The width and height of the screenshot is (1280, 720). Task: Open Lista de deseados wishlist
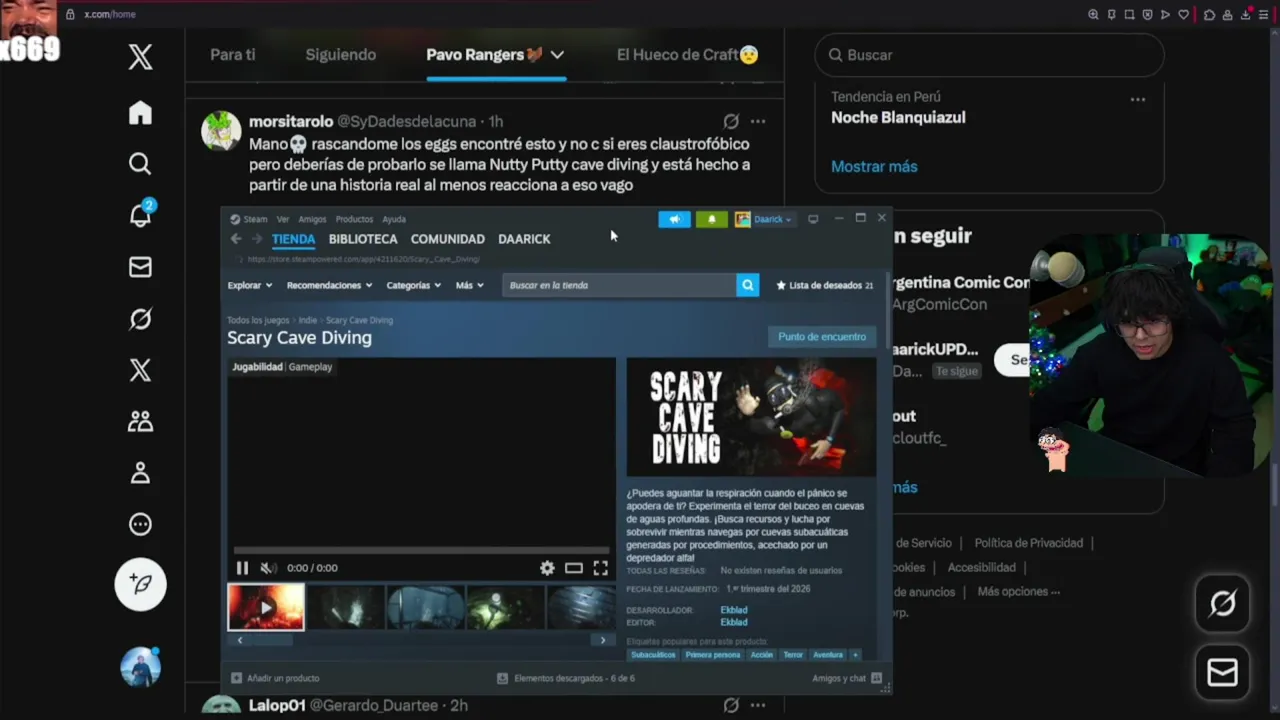(x=825, y=285)
